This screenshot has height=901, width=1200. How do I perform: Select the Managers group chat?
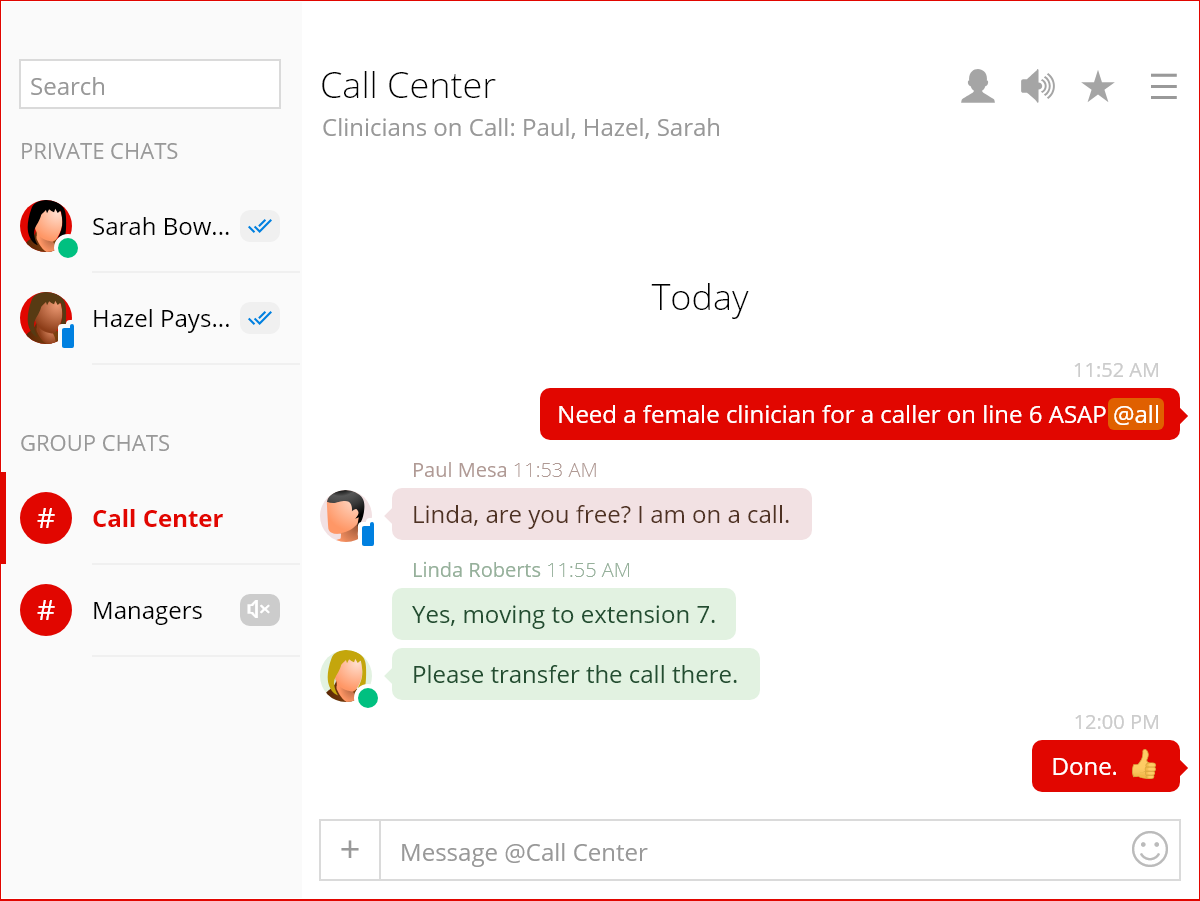pos(147,611)
